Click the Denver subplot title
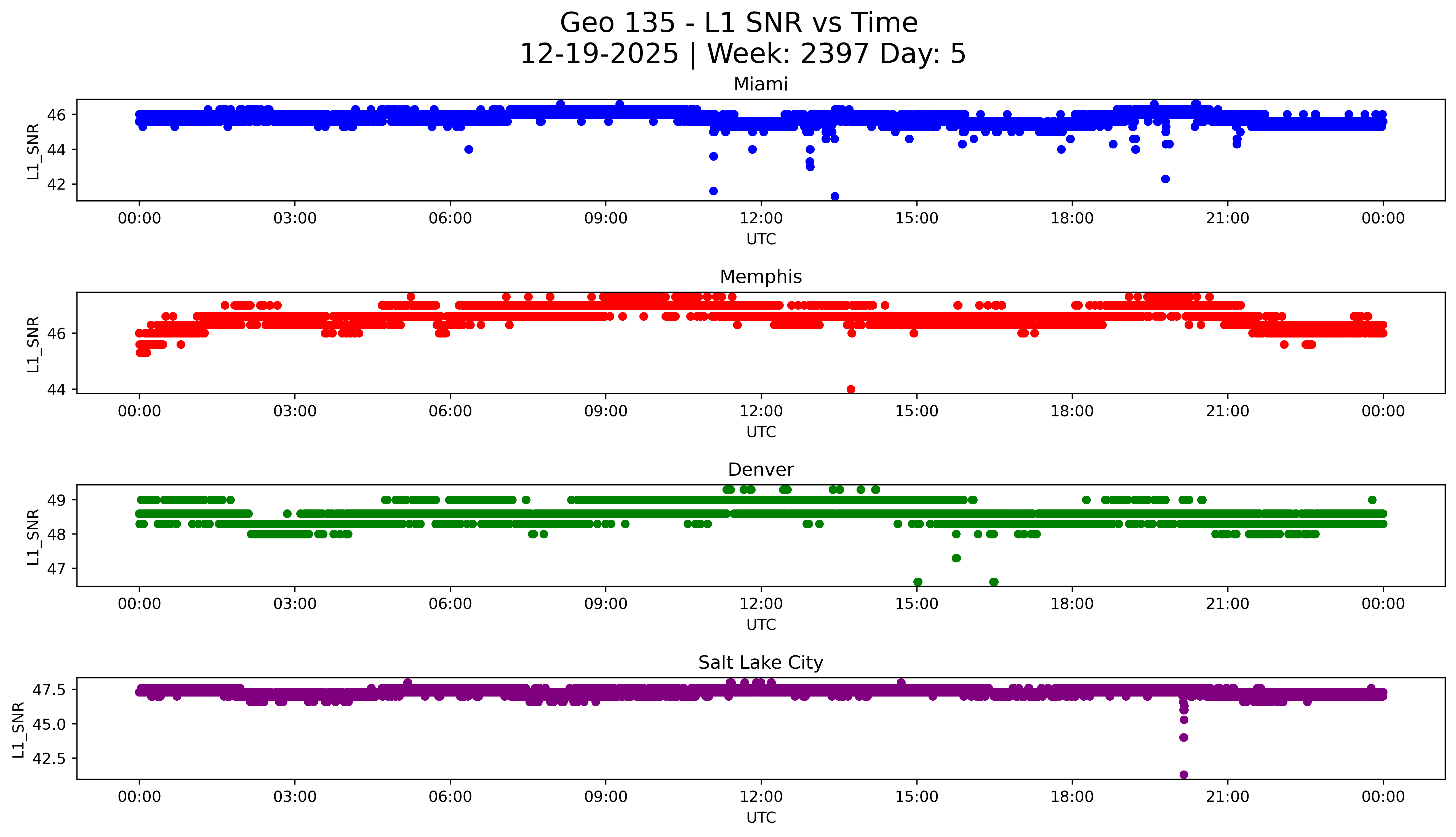Viewport: 1456px width, 837px height. point(760,470)
